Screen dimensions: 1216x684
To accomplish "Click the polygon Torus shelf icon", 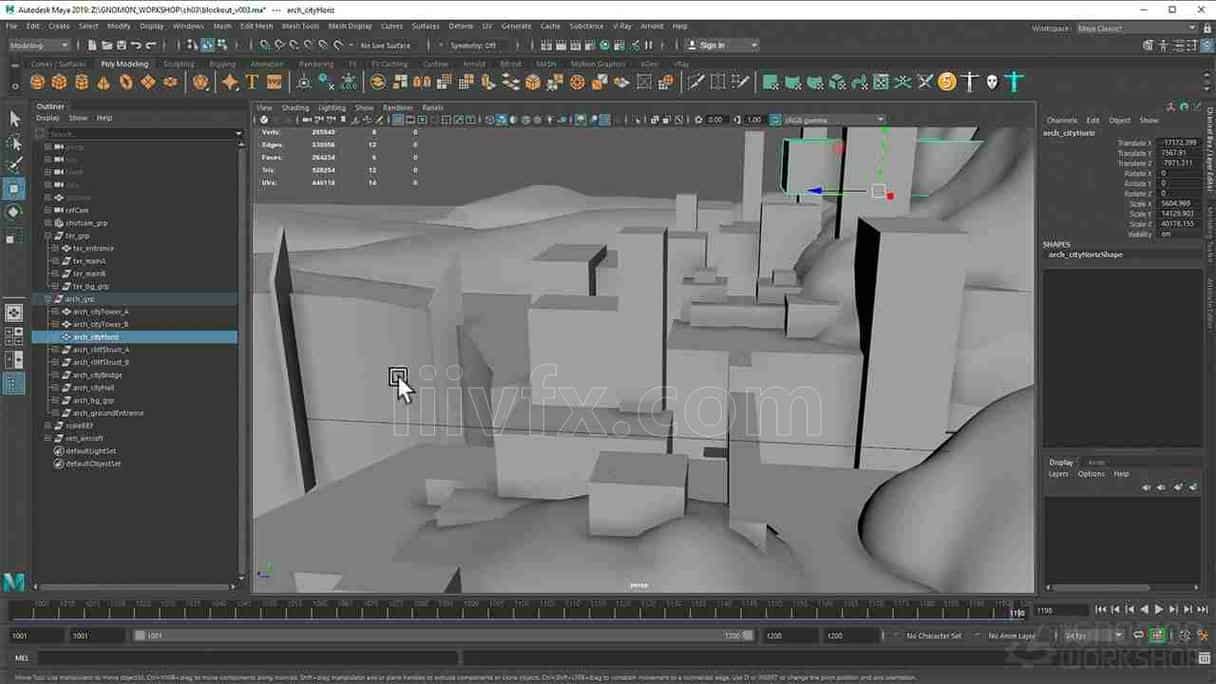I will coord(126,82).
